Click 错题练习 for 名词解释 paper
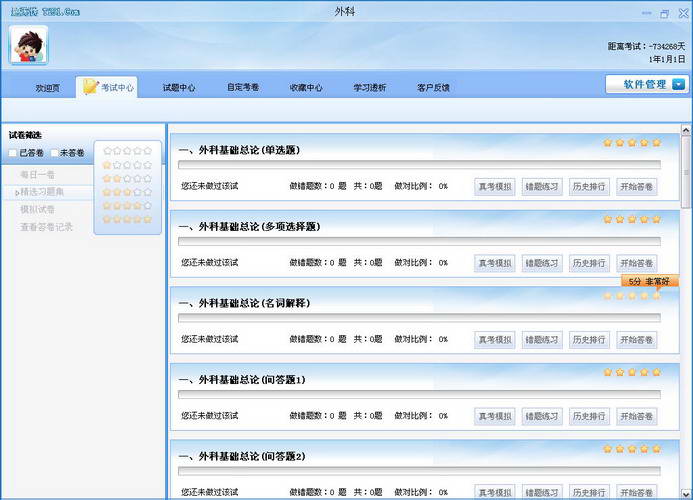693x500 pixels. (x=542, y=340)
